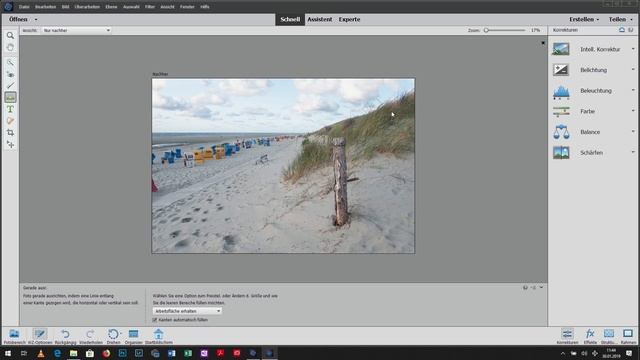Open the Hilfe menu
The height and width of the screenshot is (360, 640).
click(x=204, y=7)
